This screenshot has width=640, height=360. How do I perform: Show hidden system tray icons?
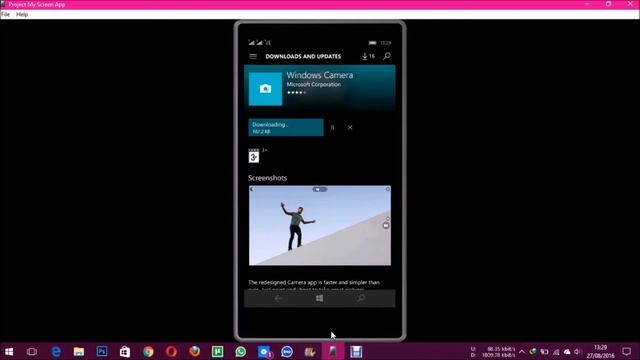[x=522, y=351]
